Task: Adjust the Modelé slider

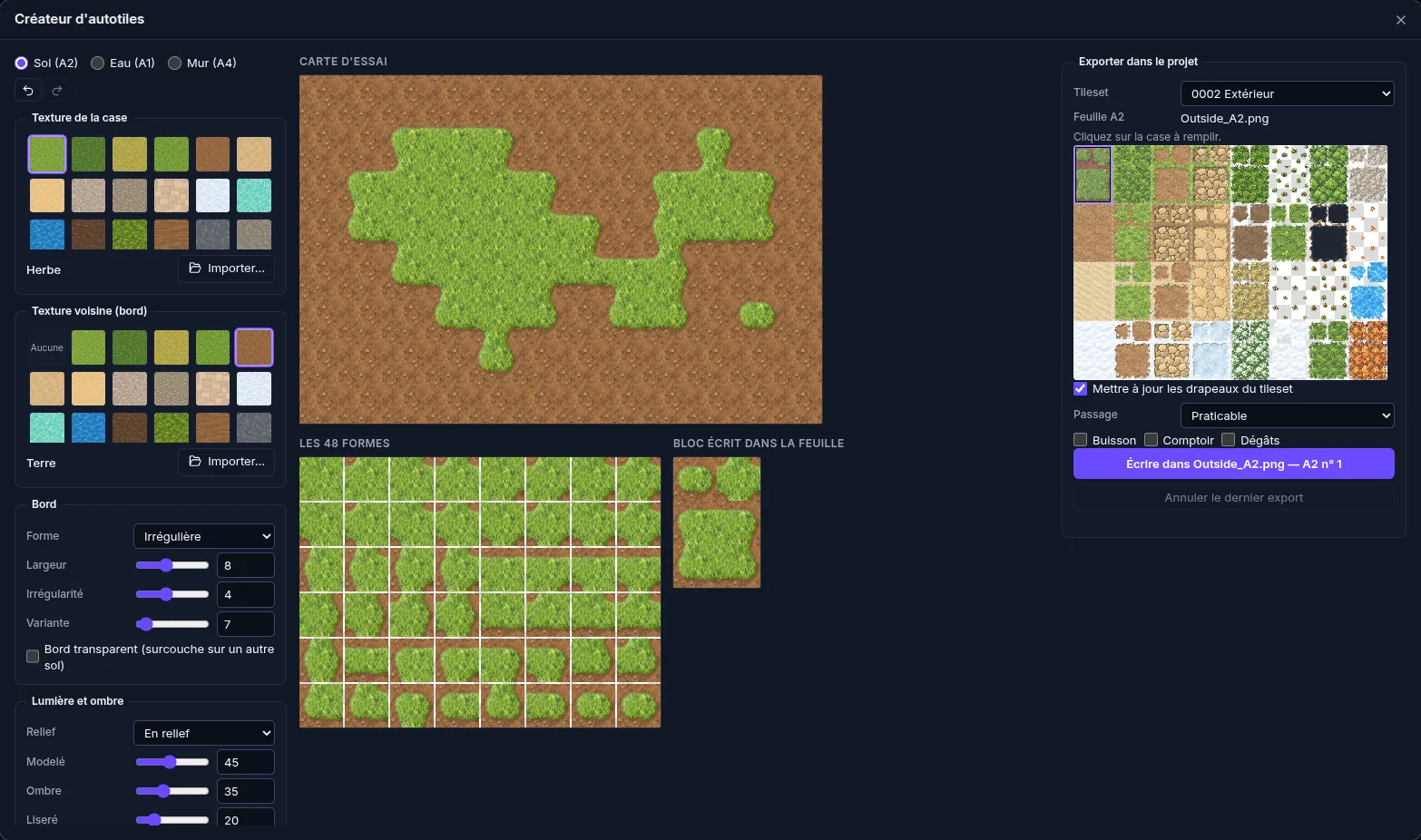Action: click(x=172, y=762)
